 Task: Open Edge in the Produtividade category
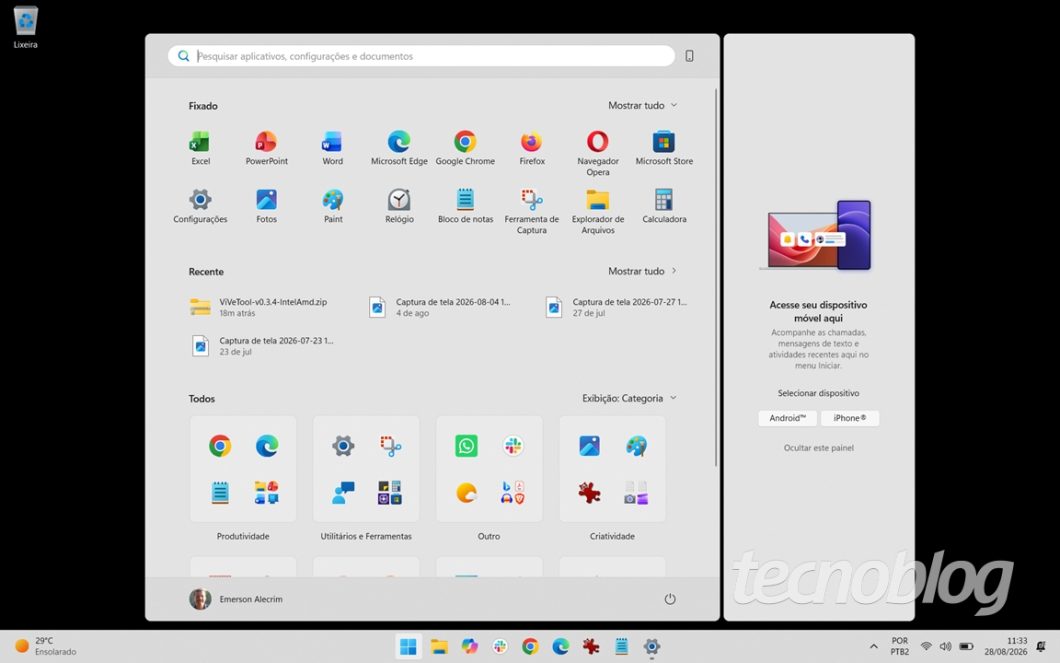[267, 446]
